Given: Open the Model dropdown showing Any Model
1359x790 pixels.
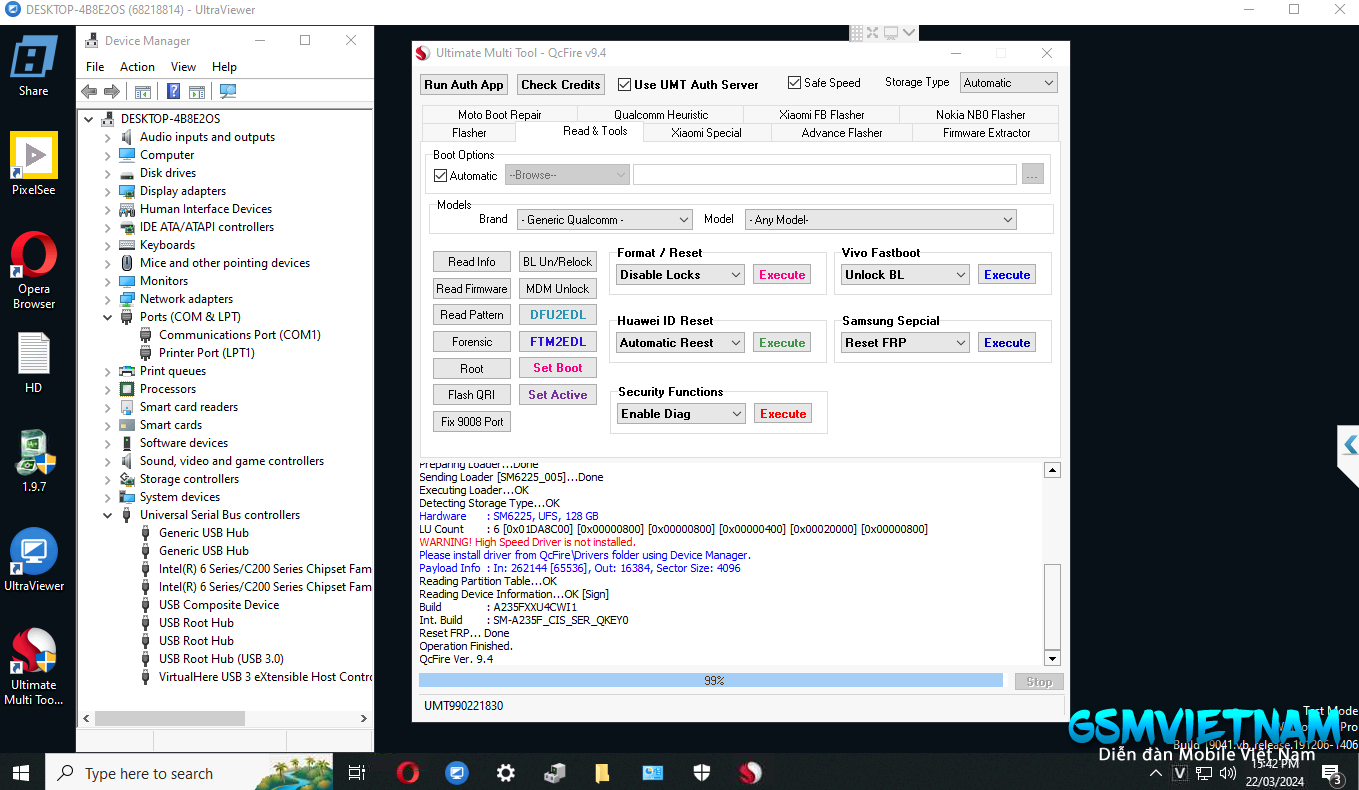Looking at the screenshot, I should click(x=880, y=220).
